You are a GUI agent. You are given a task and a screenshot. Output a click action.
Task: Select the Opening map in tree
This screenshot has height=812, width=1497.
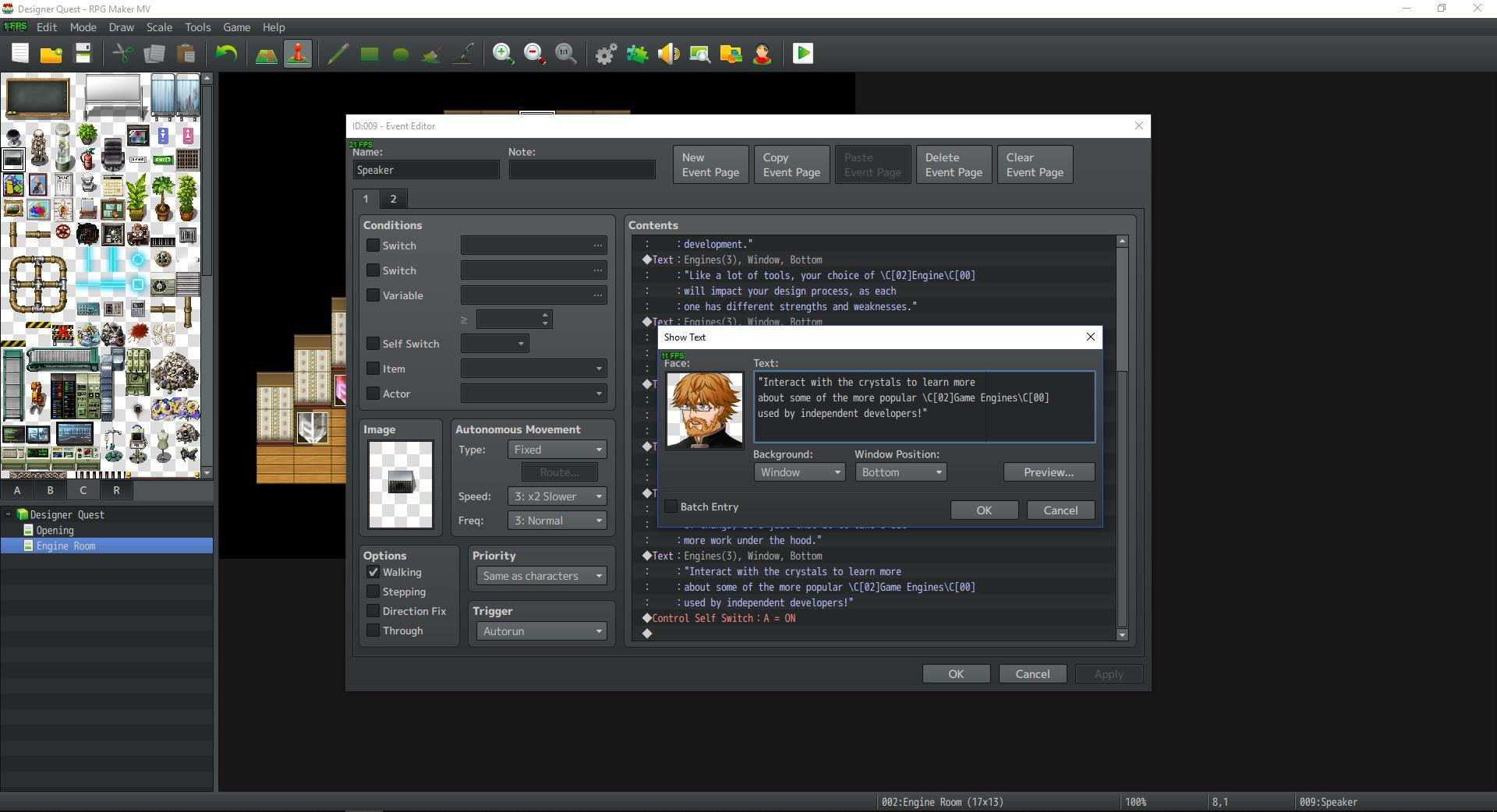click(x=55, y=530)
